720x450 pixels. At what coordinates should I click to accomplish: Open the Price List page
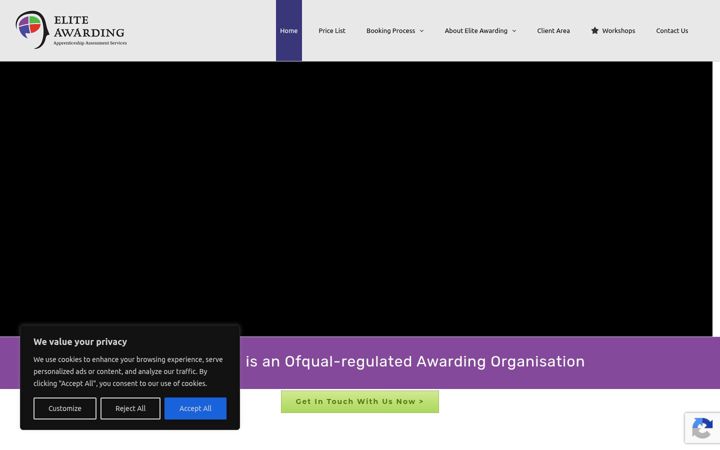pyautogui.click(x=332, y=30)
